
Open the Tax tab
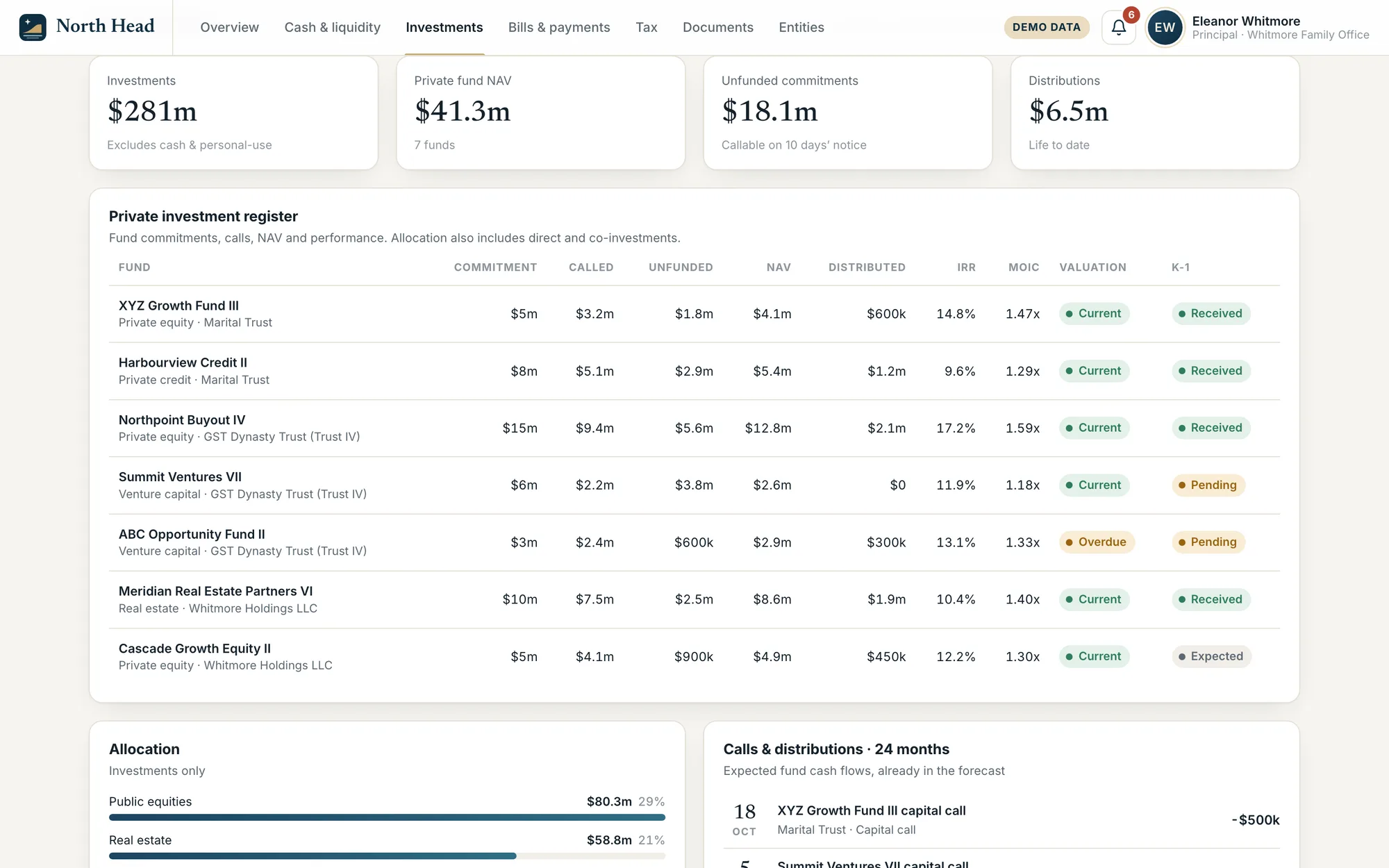coord(647,27)
